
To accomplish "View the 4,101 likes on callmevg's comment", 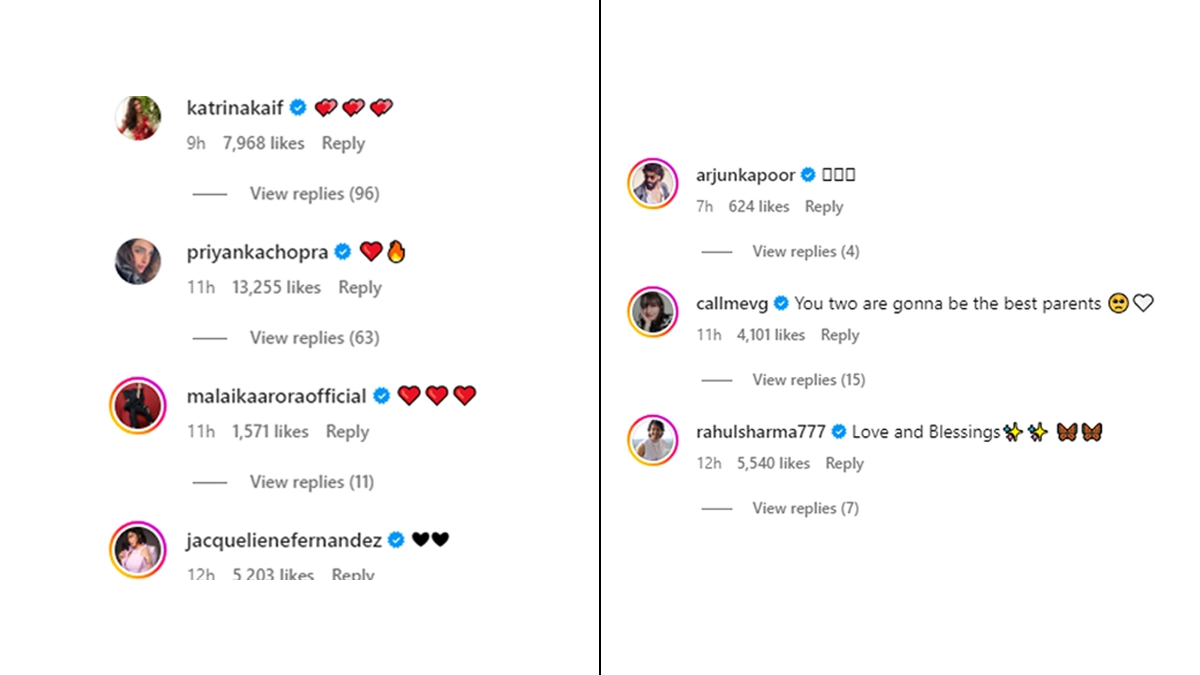I will coord(770,336).
